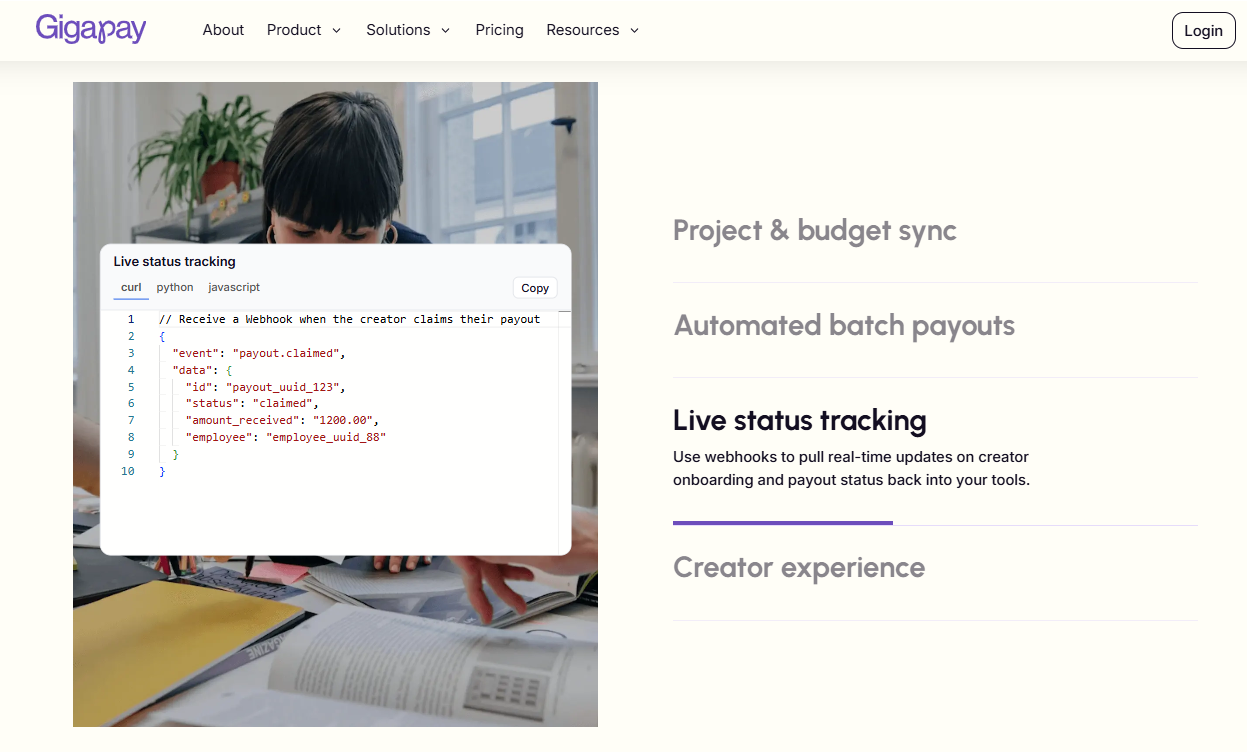Click the Login button
Screen dimensions: 1247x752
(x=1203, y=30)
